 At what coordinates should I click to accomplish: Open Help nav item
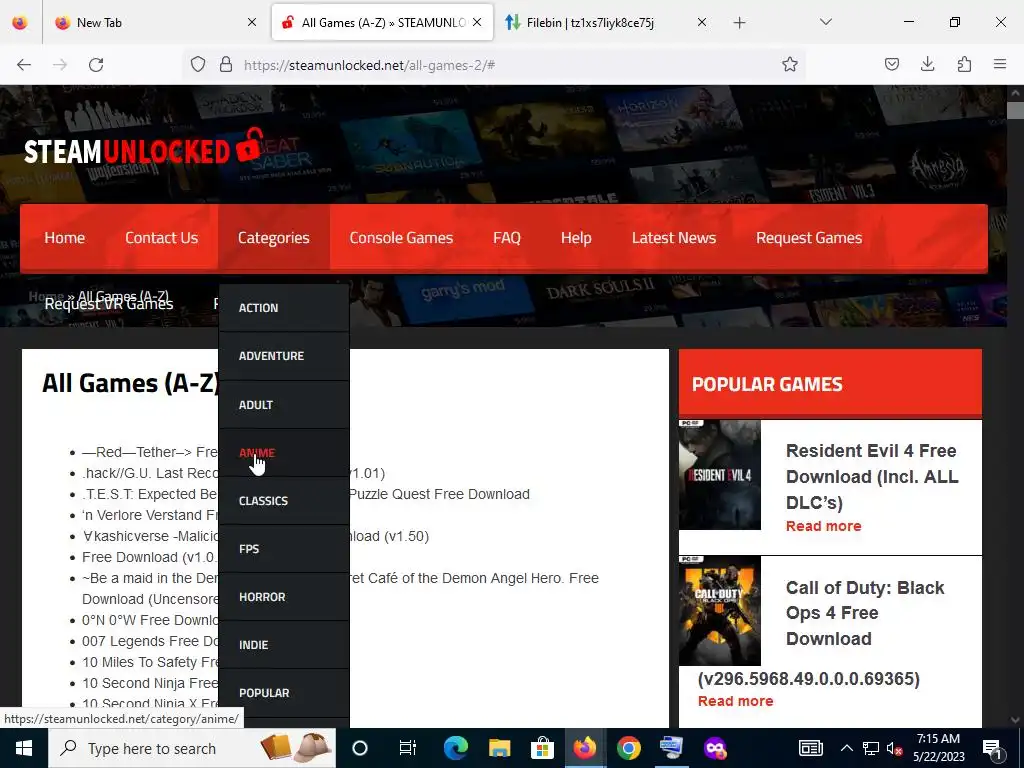pyautogui.click(x=576, y=238)
